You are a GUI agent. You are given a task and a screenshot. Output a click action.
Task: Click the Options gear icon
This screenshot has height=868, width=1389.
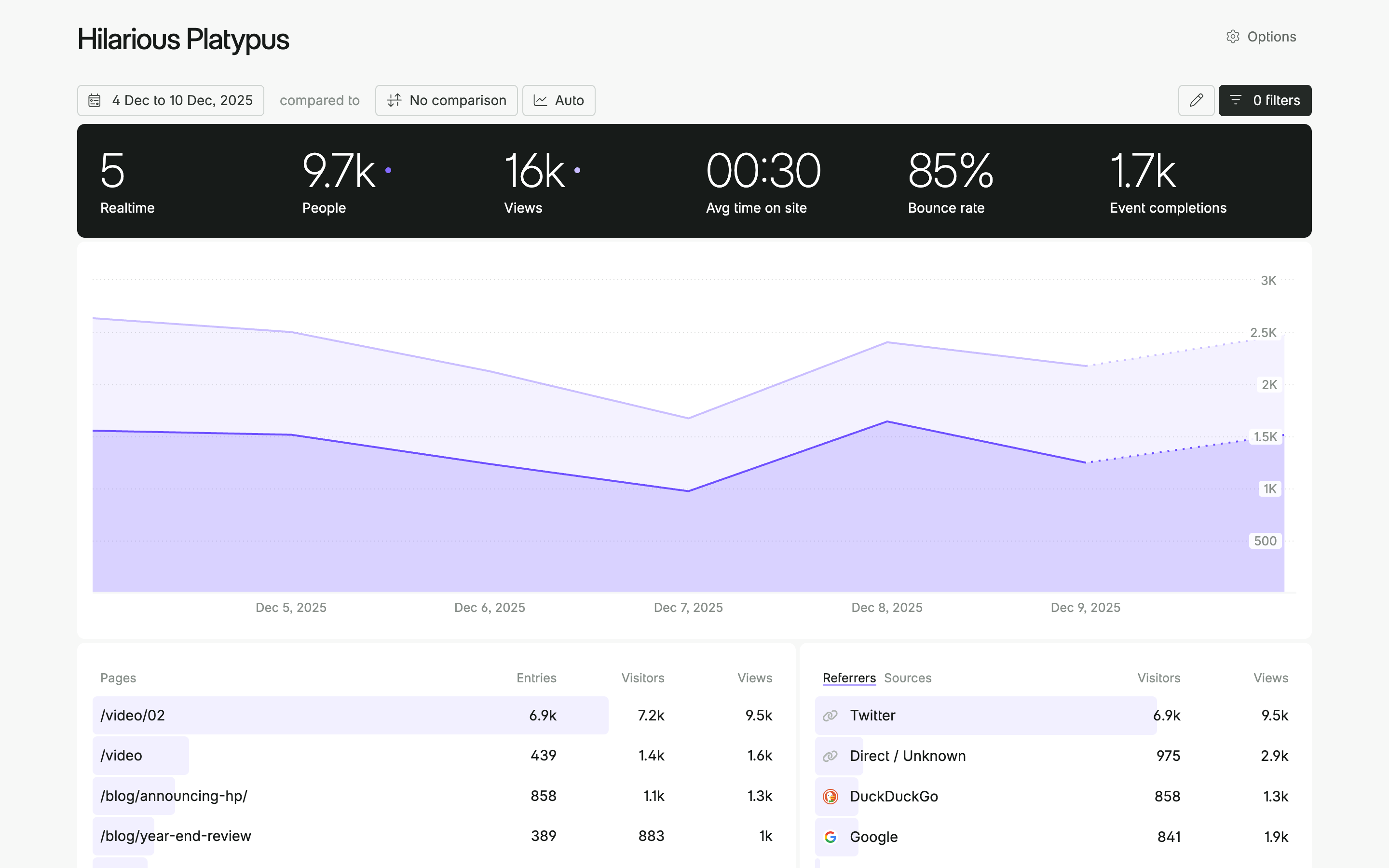[x=1232, y=37]
